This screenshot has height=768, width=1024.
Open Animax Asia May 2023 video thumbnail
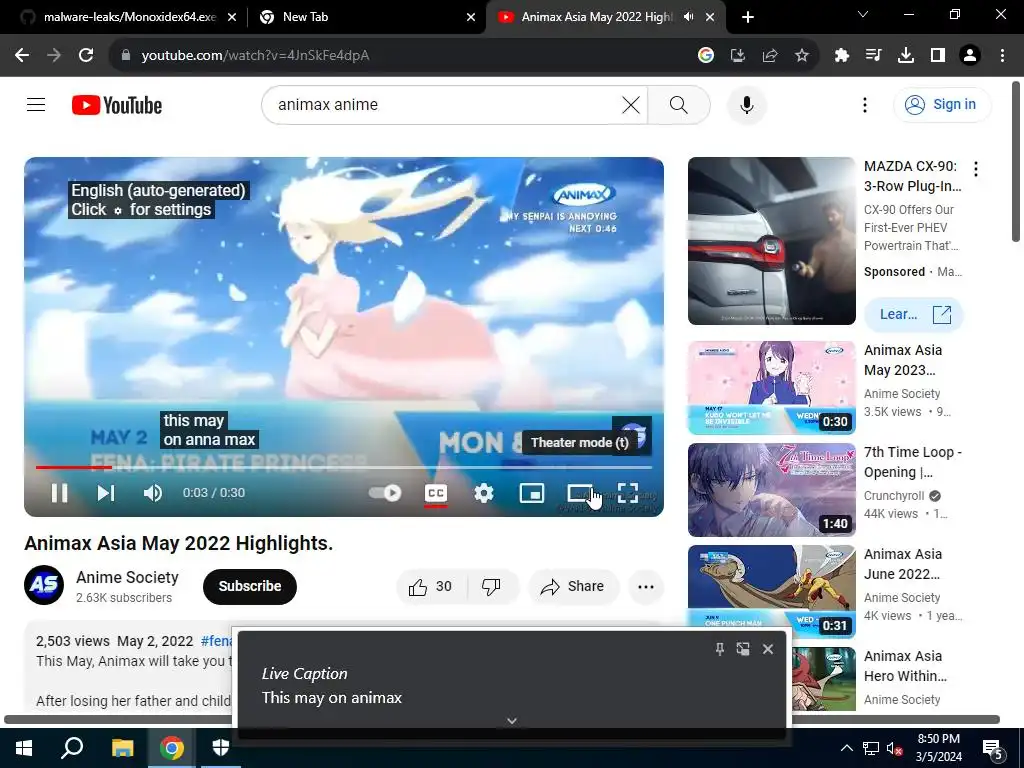tap(771, 387)
